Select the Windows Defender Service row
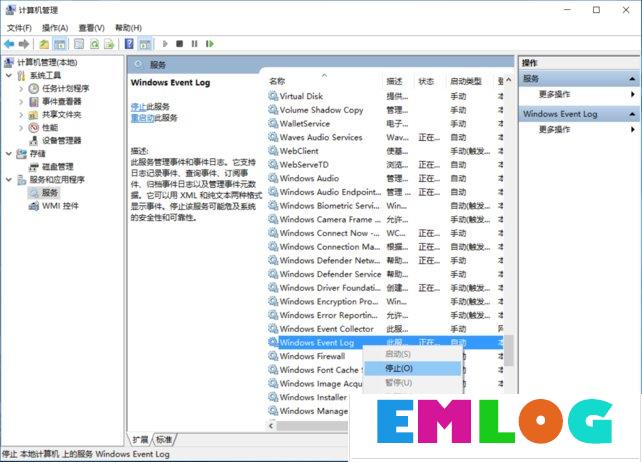The height and width of the screenshot is (462, 642). coord(386,274)
